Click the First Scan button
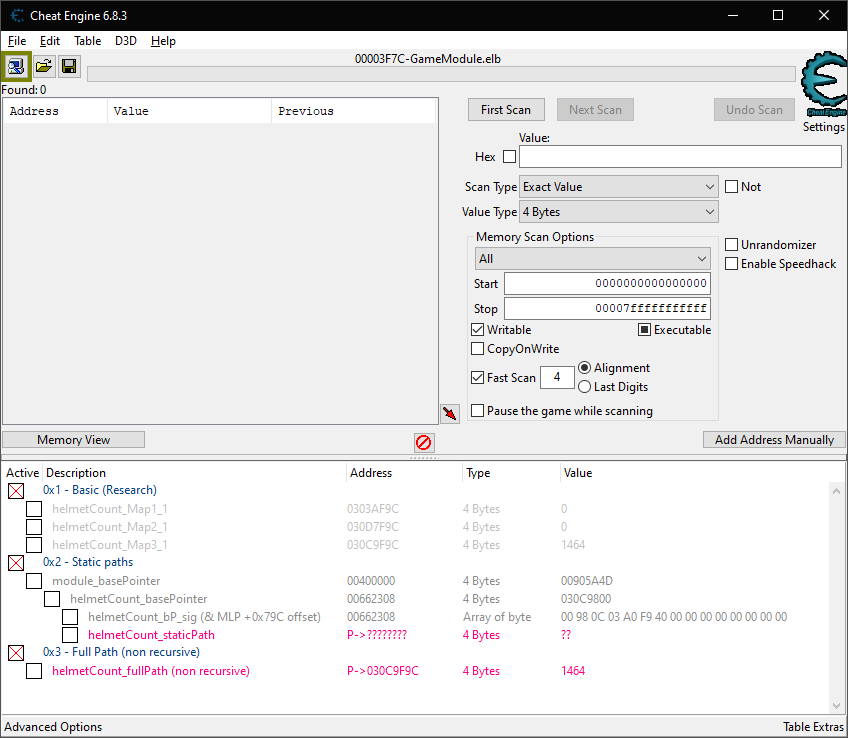Viewport: 848px width, 738px height. [x=506, y=110]
